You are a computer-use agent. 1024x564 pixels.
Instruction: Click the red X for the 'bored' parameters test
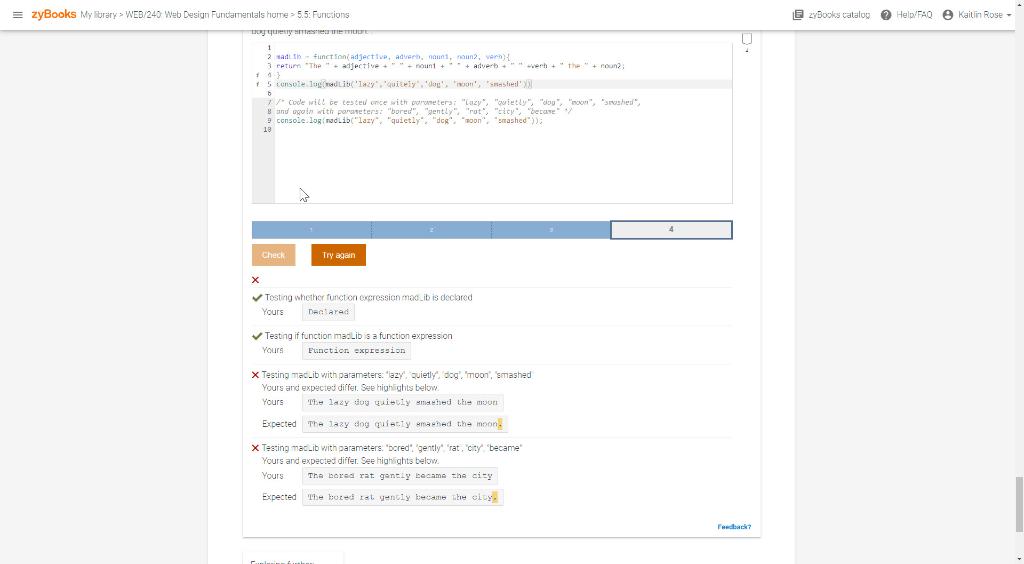(255, 448)
